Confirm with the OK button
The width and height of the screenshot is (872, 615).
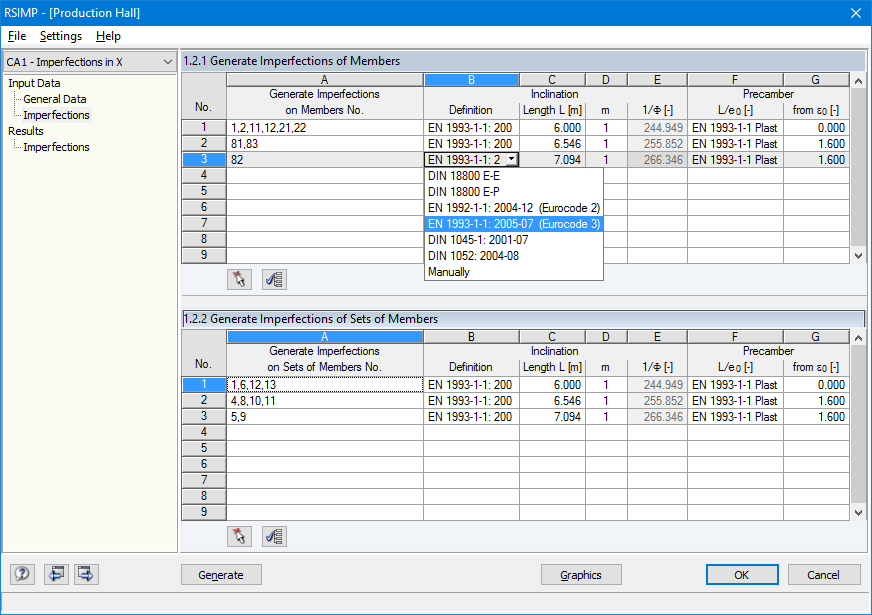click(x=742, y=574)
